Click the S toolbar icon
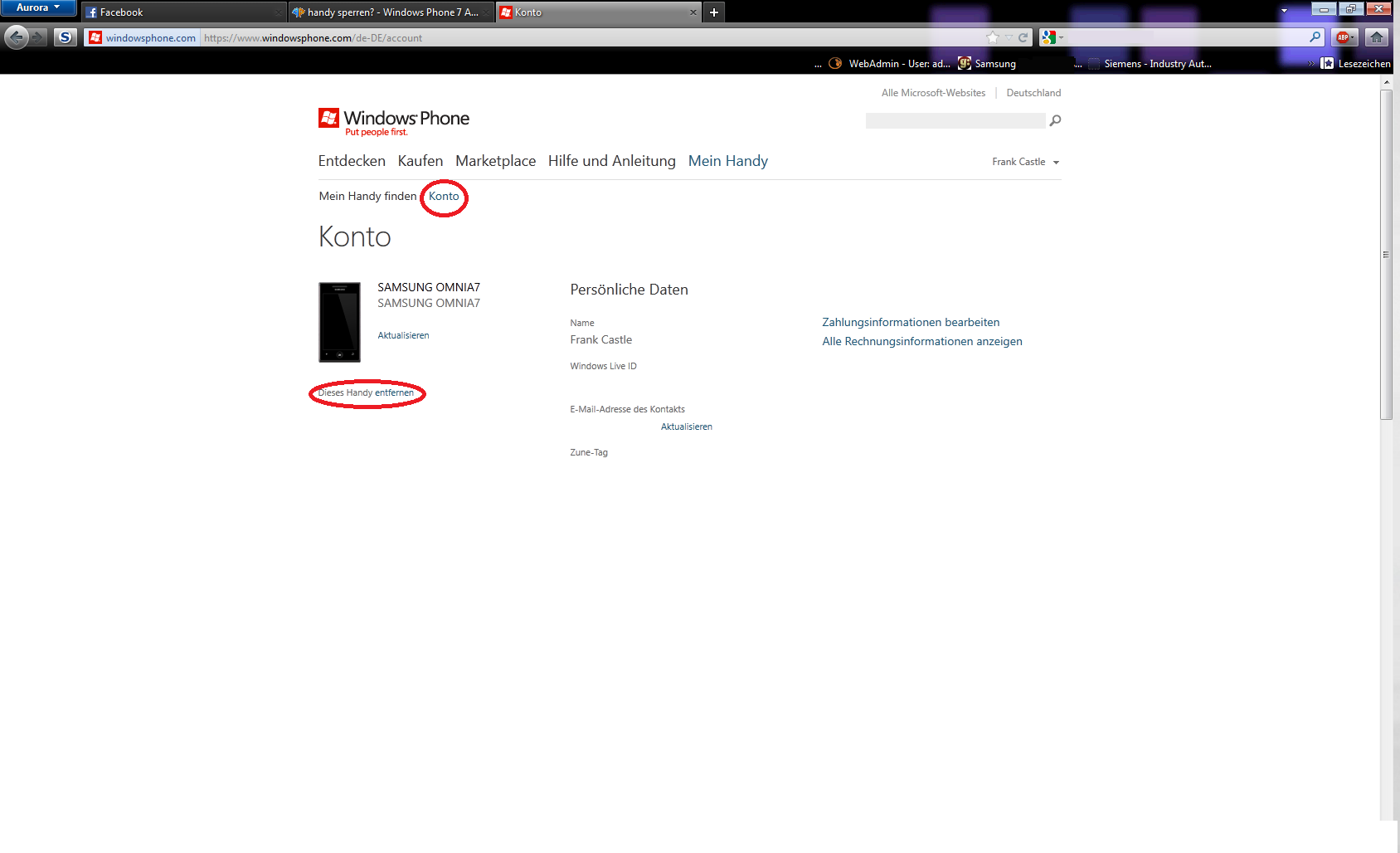Screen dimensions: 1400x853 66,37
